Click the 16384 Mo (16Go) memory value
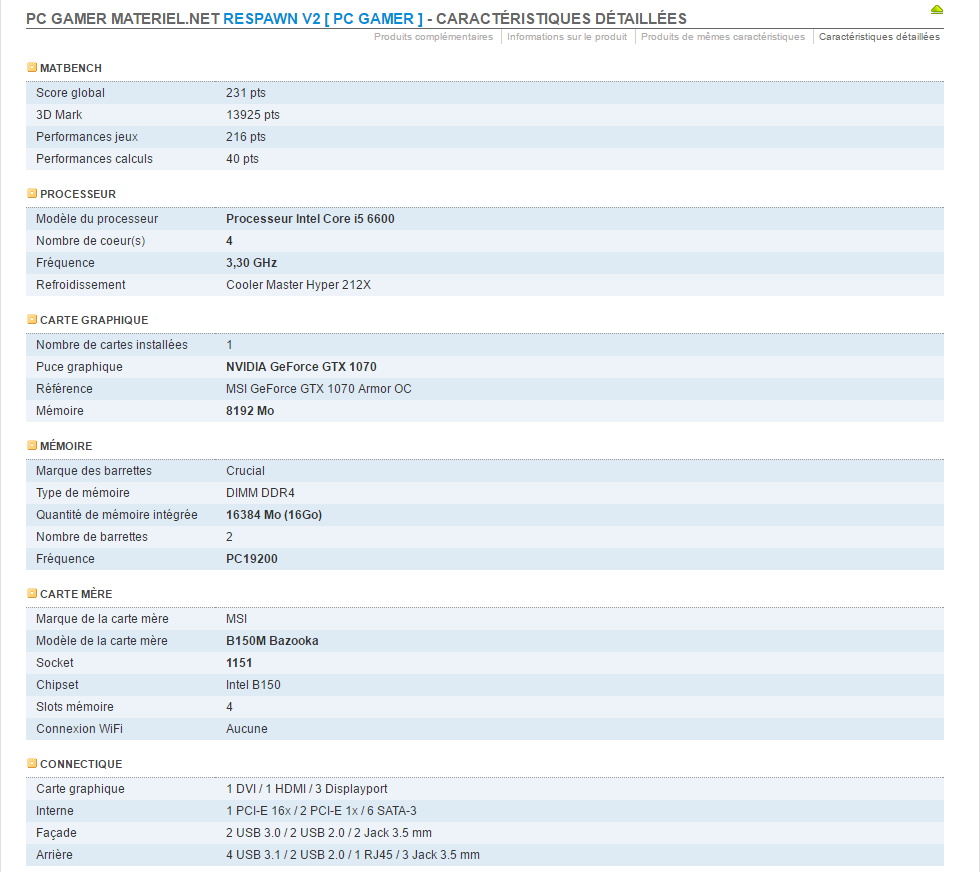The image size is (980, 872). pyautogui.click(x=274, y=515)
